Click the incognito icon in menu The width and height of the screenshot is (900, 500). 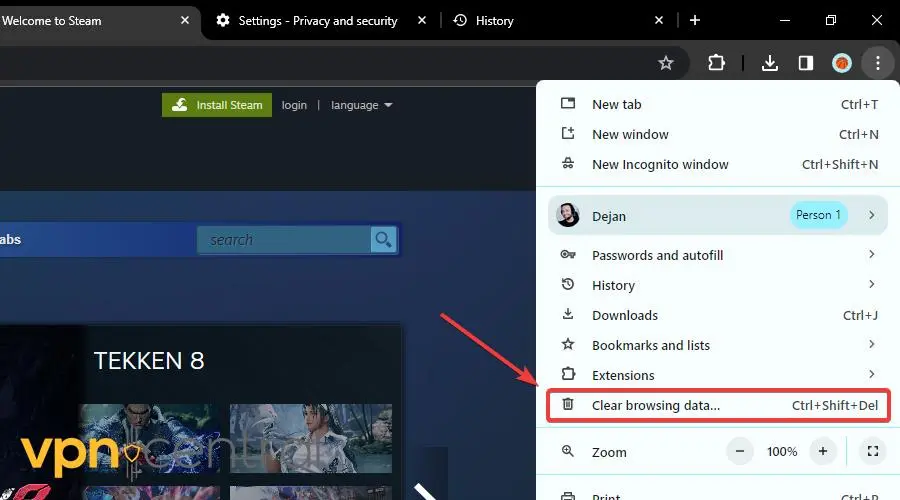(568, 163)
